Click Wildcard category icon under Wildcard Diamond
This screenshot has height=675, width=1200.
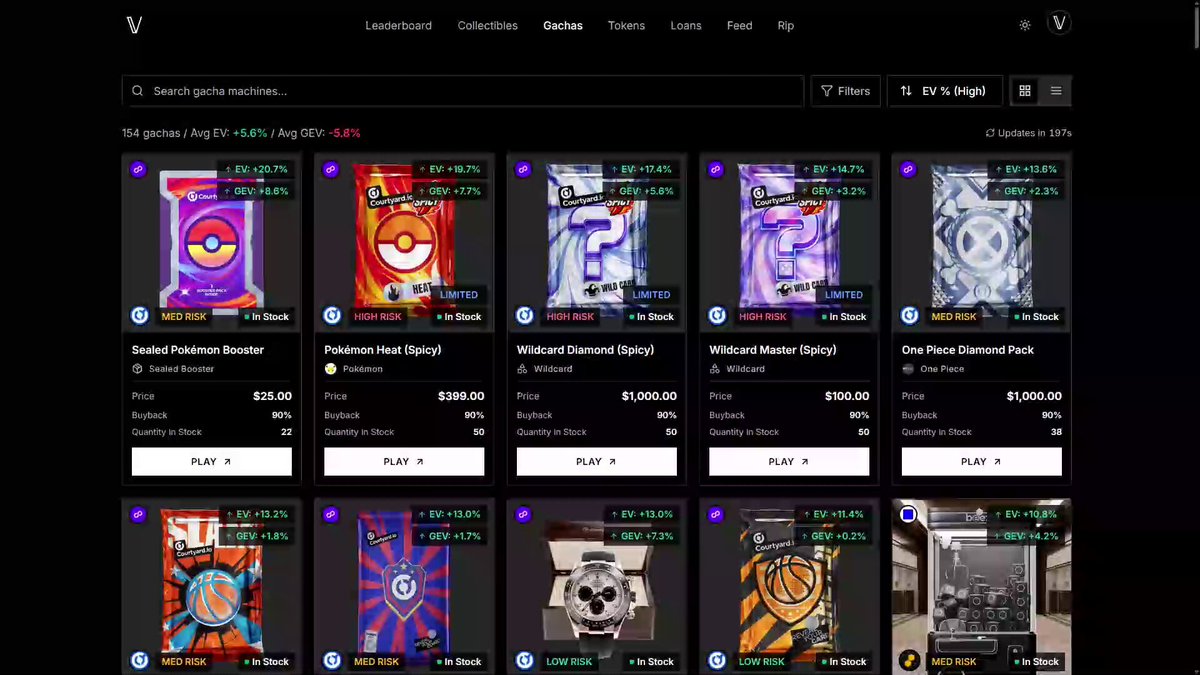523,369
